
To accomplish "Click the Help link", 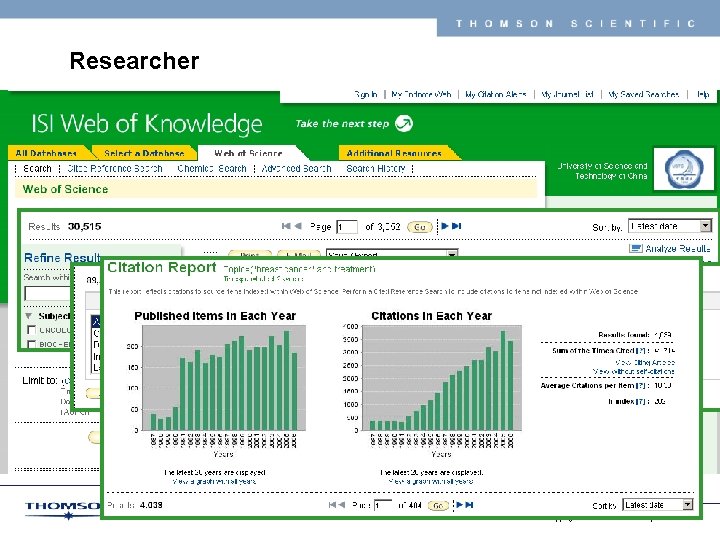I will (x=703, y=95).
